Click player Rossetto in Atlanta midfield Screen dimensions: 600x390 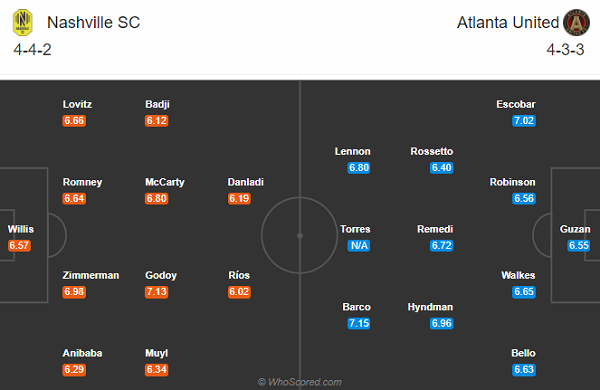(x=432, y=151)
